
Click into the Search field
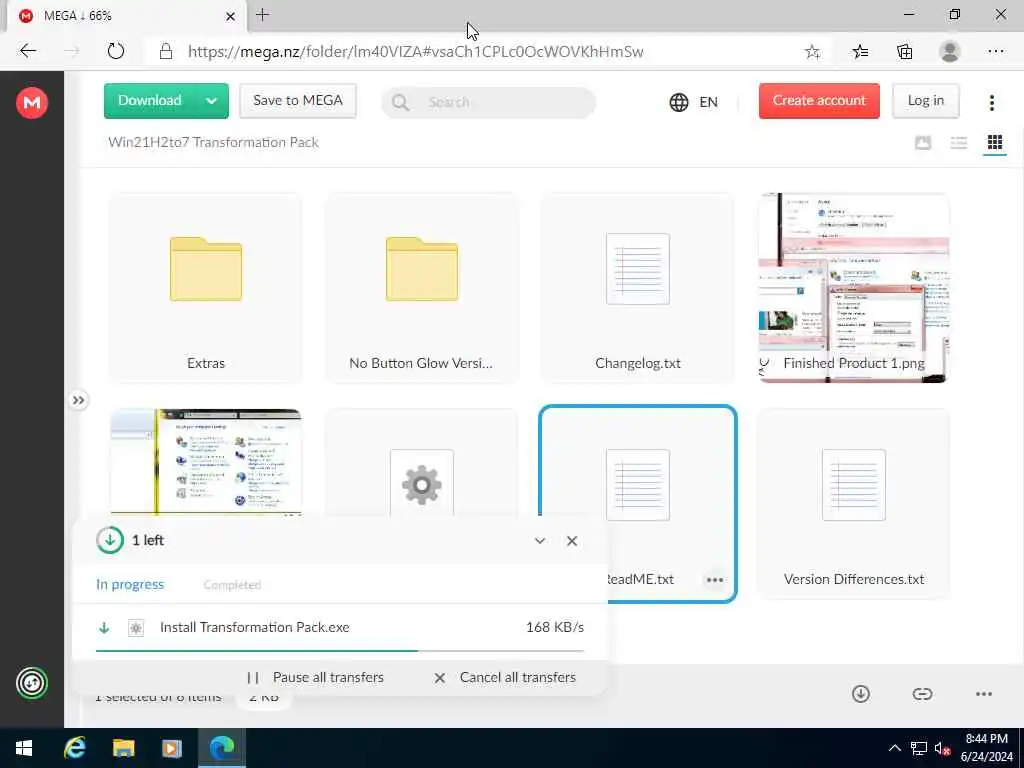coord(488,103)
